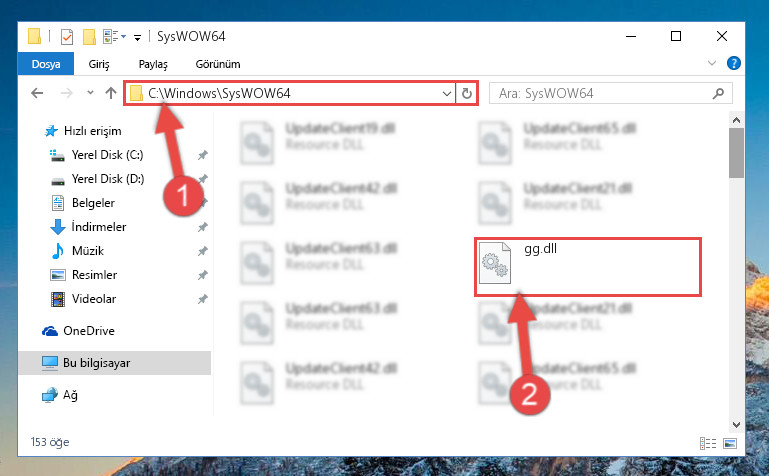
Task: Open the Görünüm ribbon tab
Action: pyautogui.click(x=218, y=64)
